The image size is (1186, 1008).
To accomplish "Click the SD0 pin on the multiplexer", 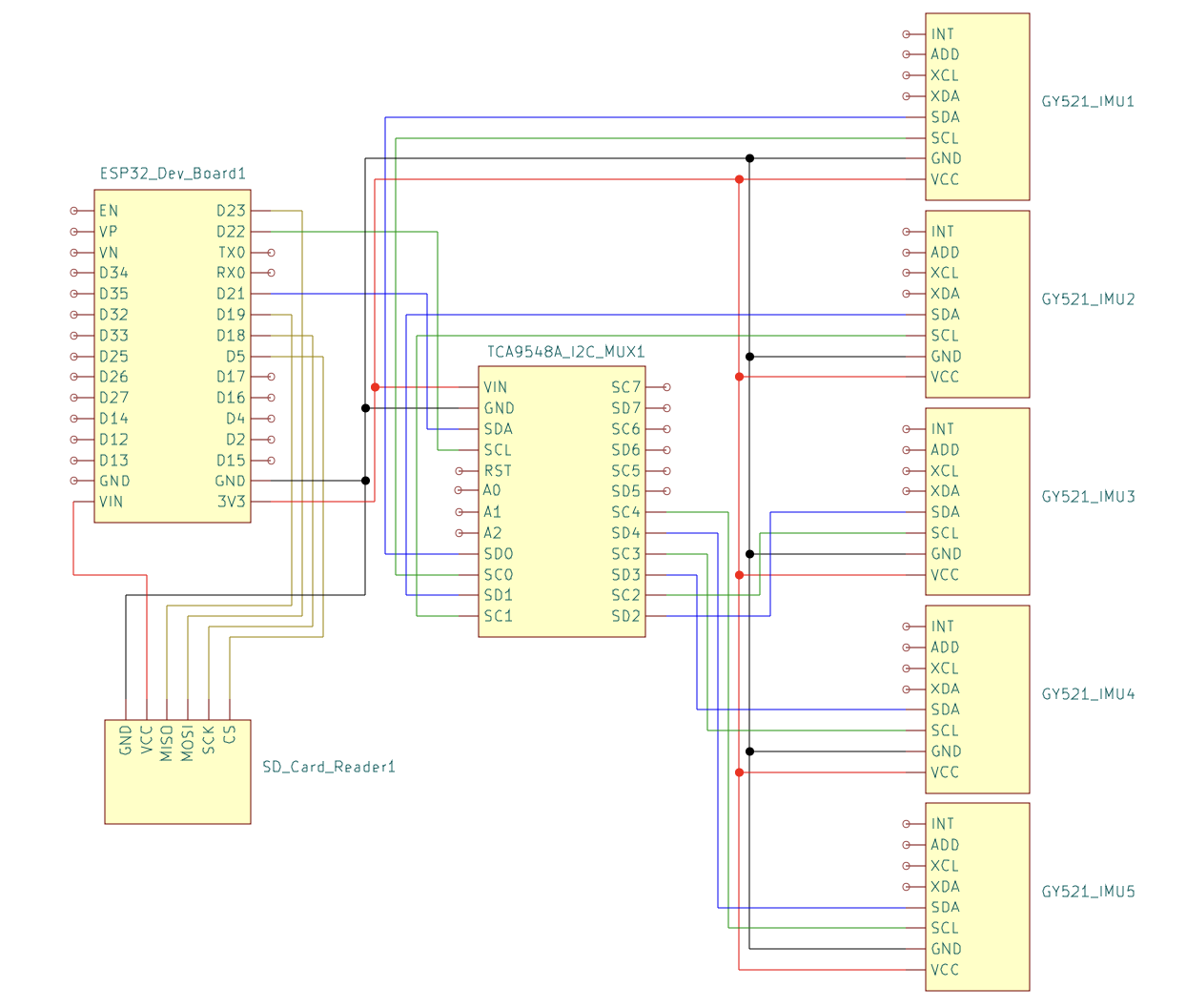I will pyautogui.click(x=498, y=554).
